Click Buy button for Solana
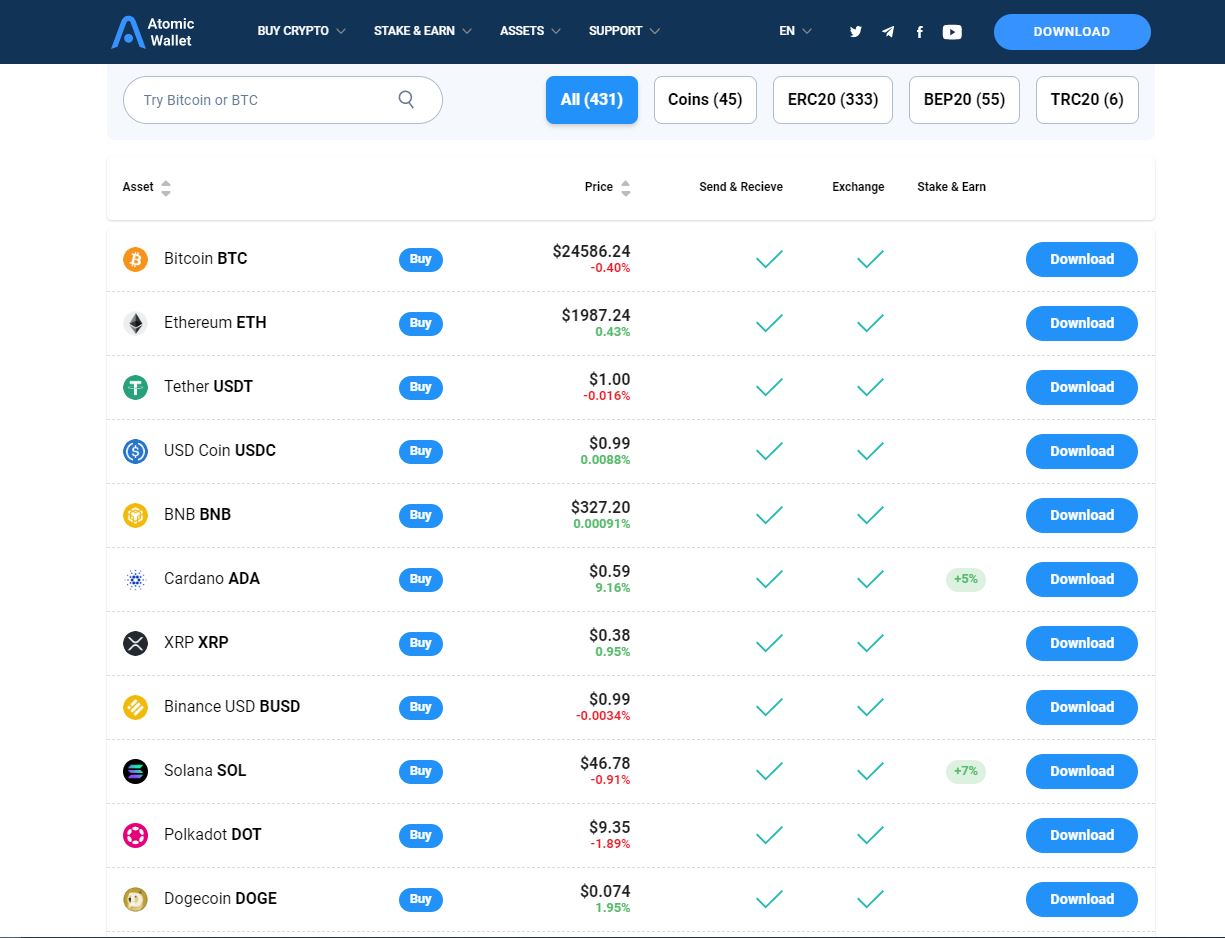The width and height of the screenshot is (1225, 938). pyautogui.click(x=420, y=771)
